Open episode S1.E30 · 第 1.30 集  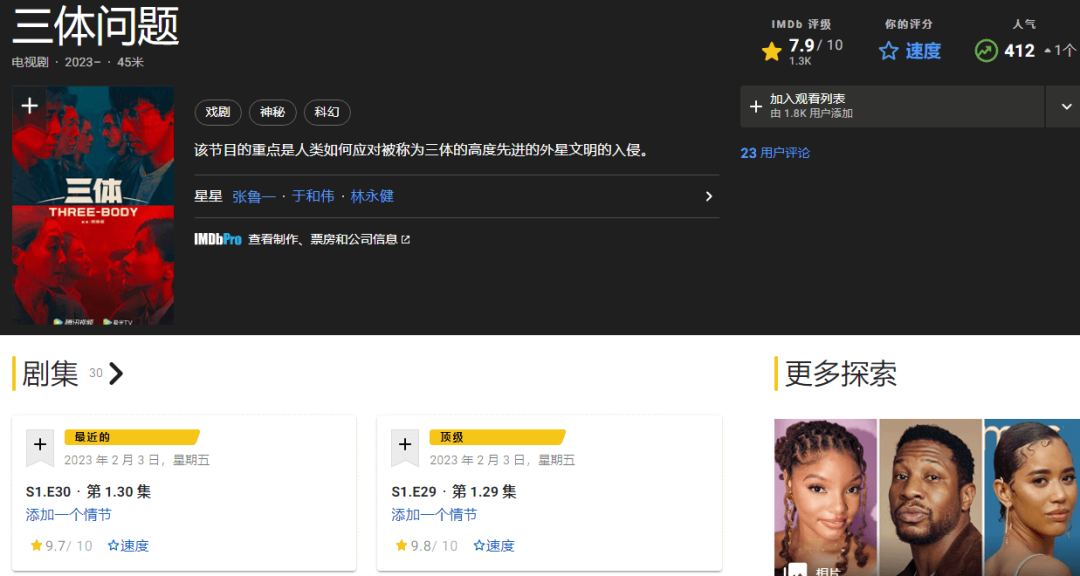click(88, 492)
